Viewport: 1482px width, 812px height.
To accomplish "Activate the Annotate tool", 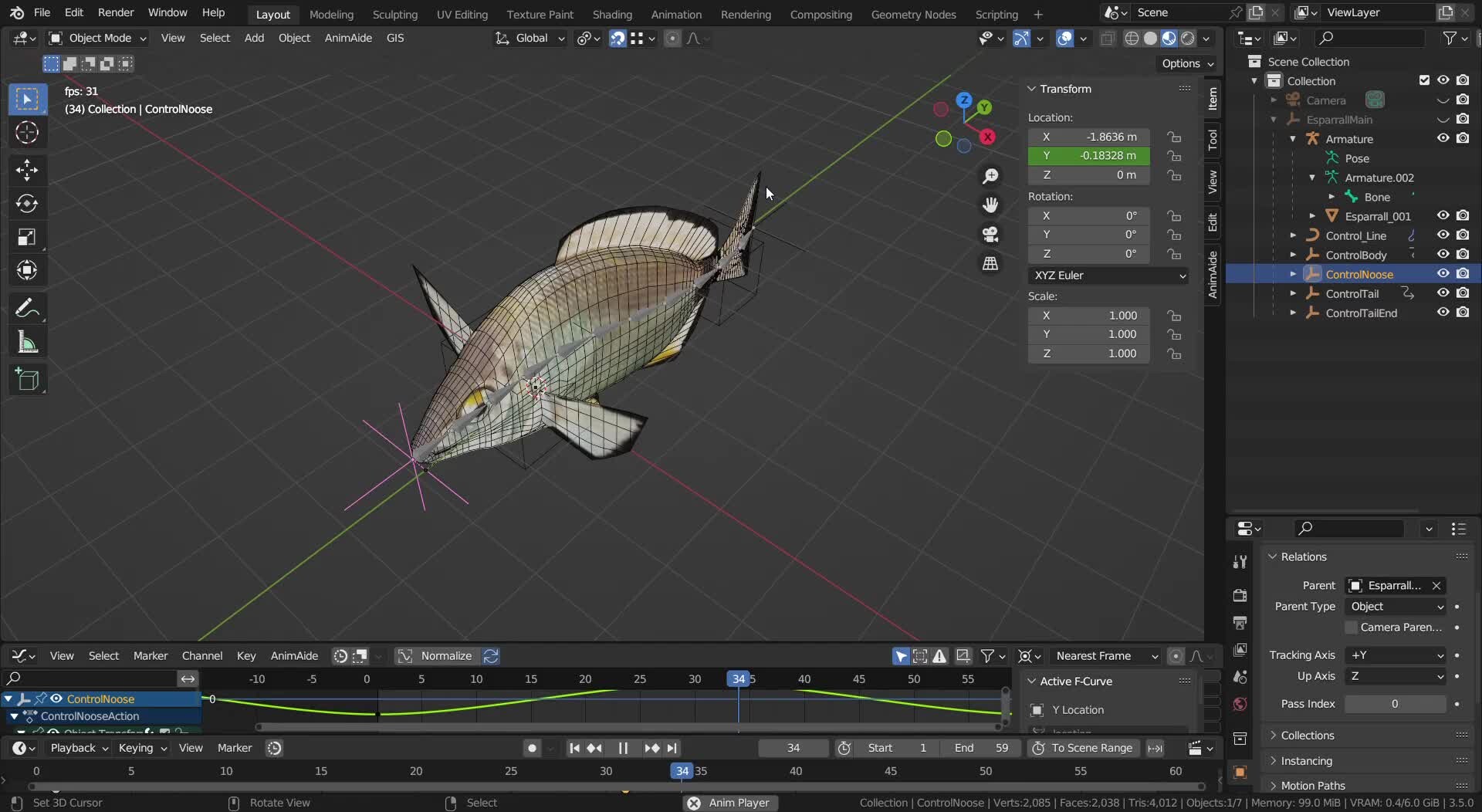I will [x=27, y=307].
